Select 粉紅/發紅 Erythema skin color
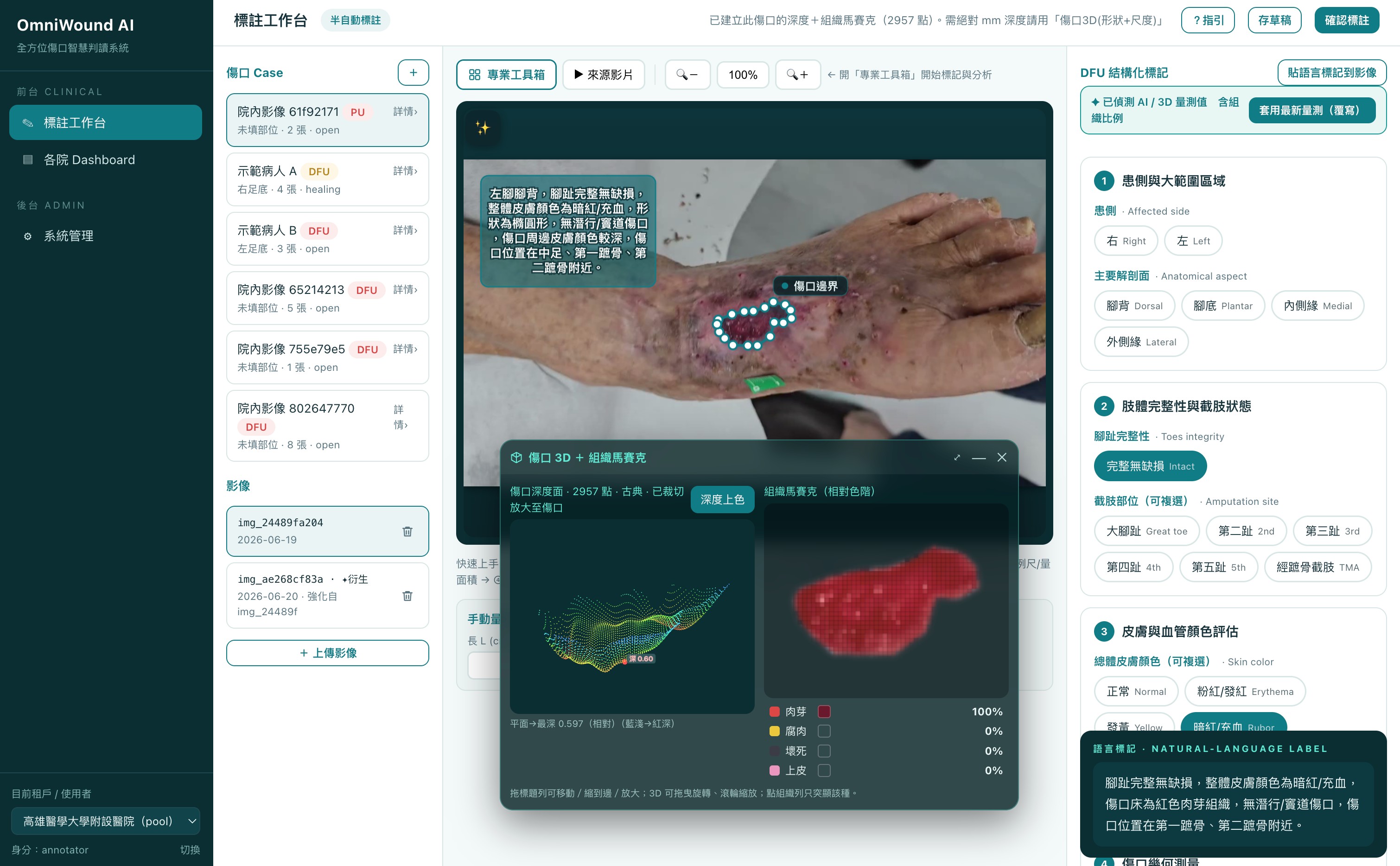Viewport: 1400px width, 866px height. [1245, 691]
